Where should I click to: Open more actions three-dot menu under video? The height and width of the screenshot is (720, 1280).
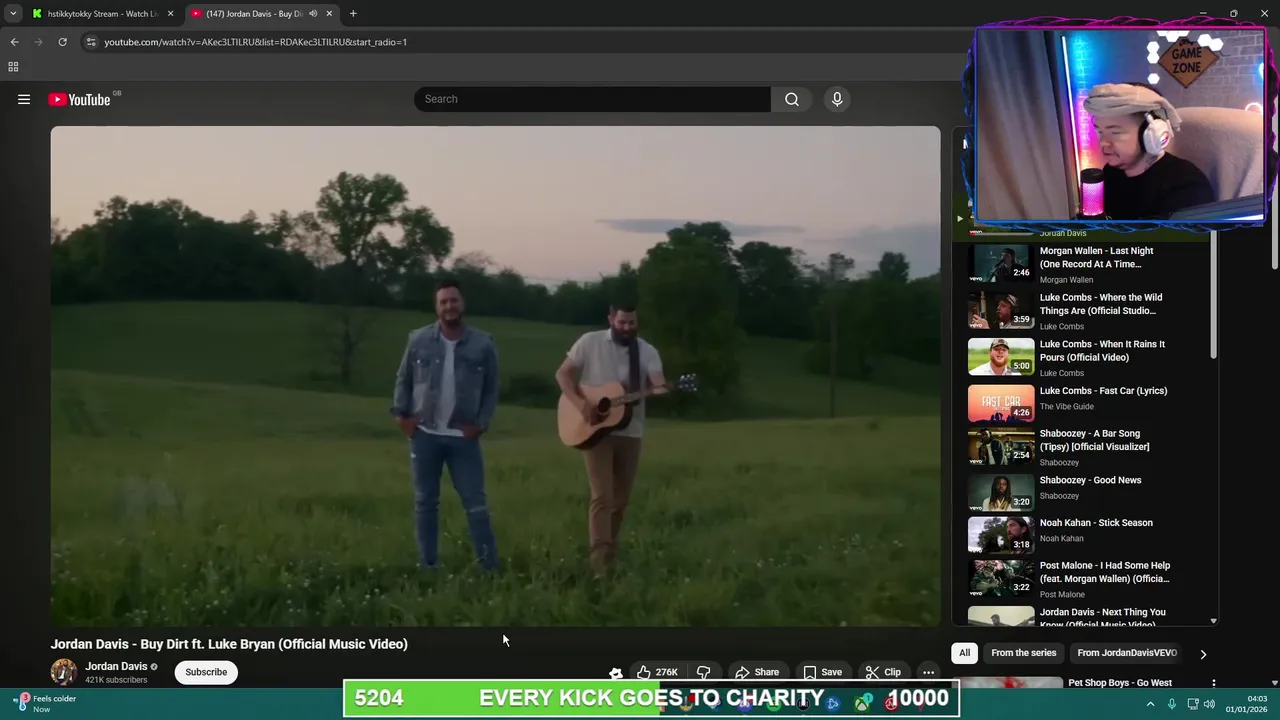(928, 672)
